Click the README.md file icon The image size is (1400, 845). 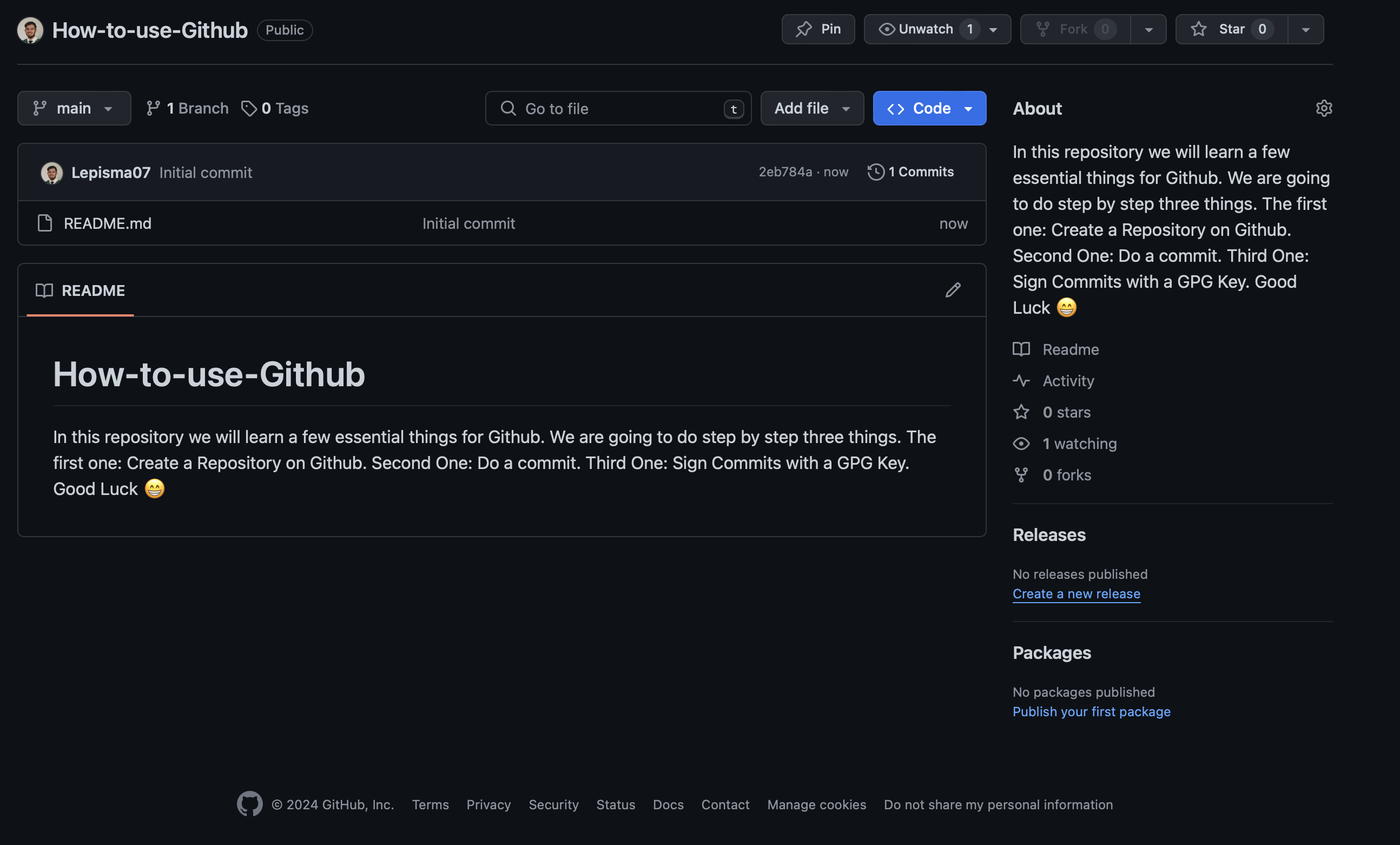click(45, 223)
